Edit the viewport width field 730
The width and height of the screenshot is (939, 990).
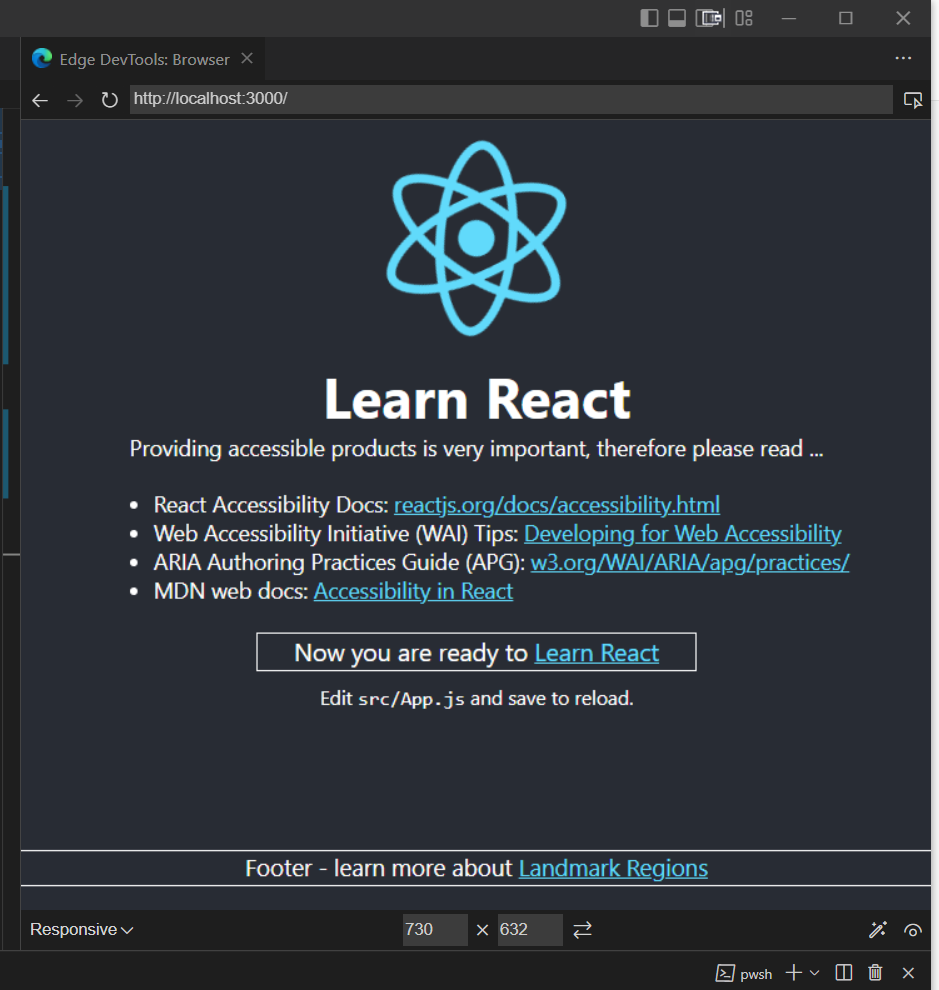click(435, 929)
